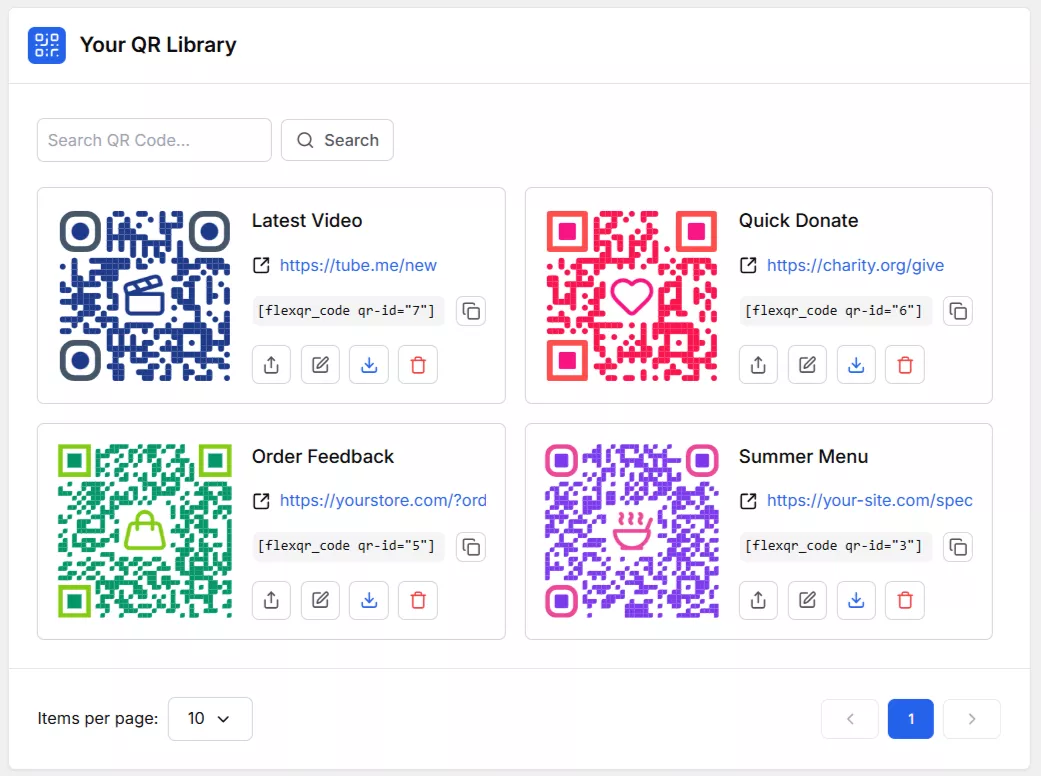Screen dimensions: 1041x776
Task: Copy the qr-id="7" shortcode
Action: (x=471, y=311)
